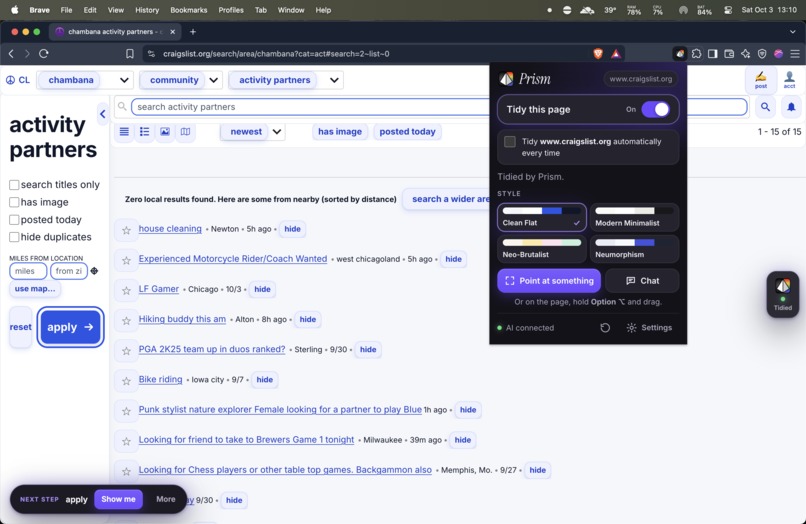
Task: Reload the page
Action: 44,53
